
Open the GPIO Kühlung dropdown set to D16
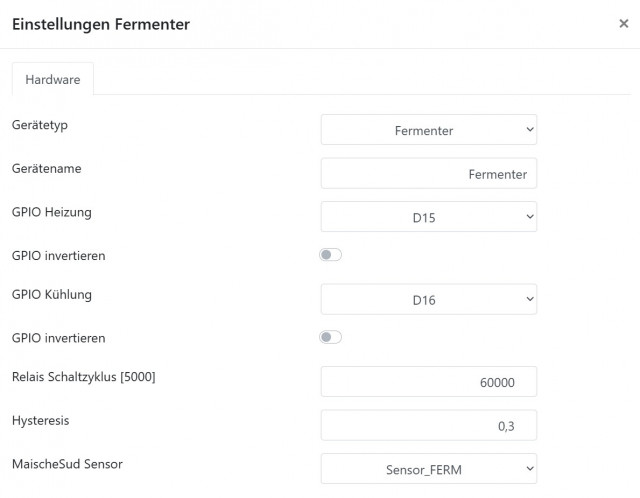click(429, 299)
